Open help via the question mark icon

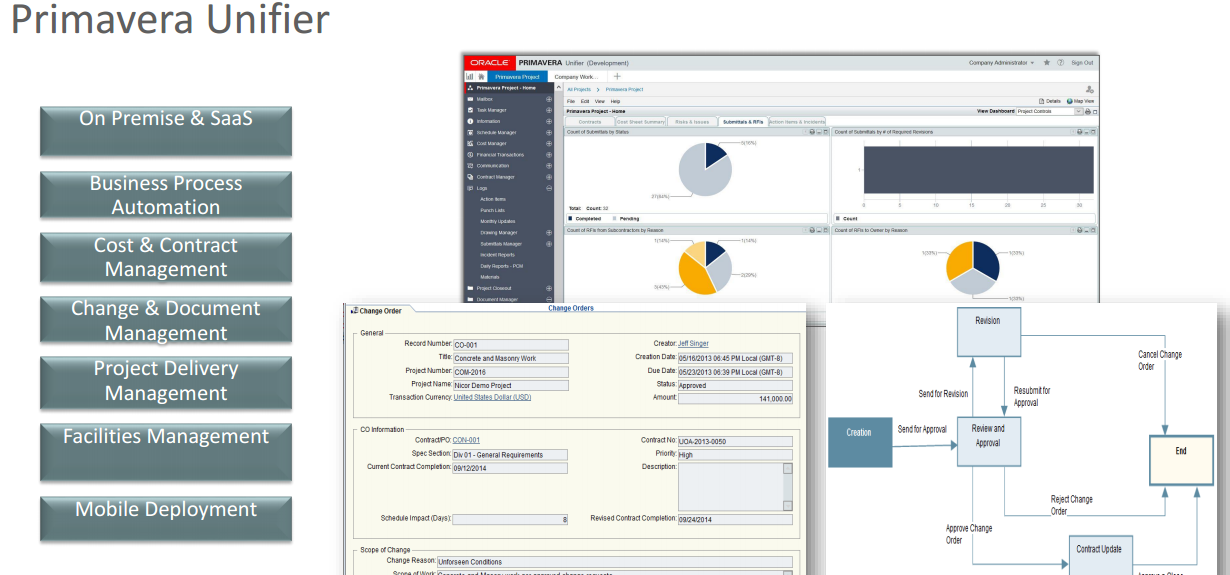coord(1059,62)
